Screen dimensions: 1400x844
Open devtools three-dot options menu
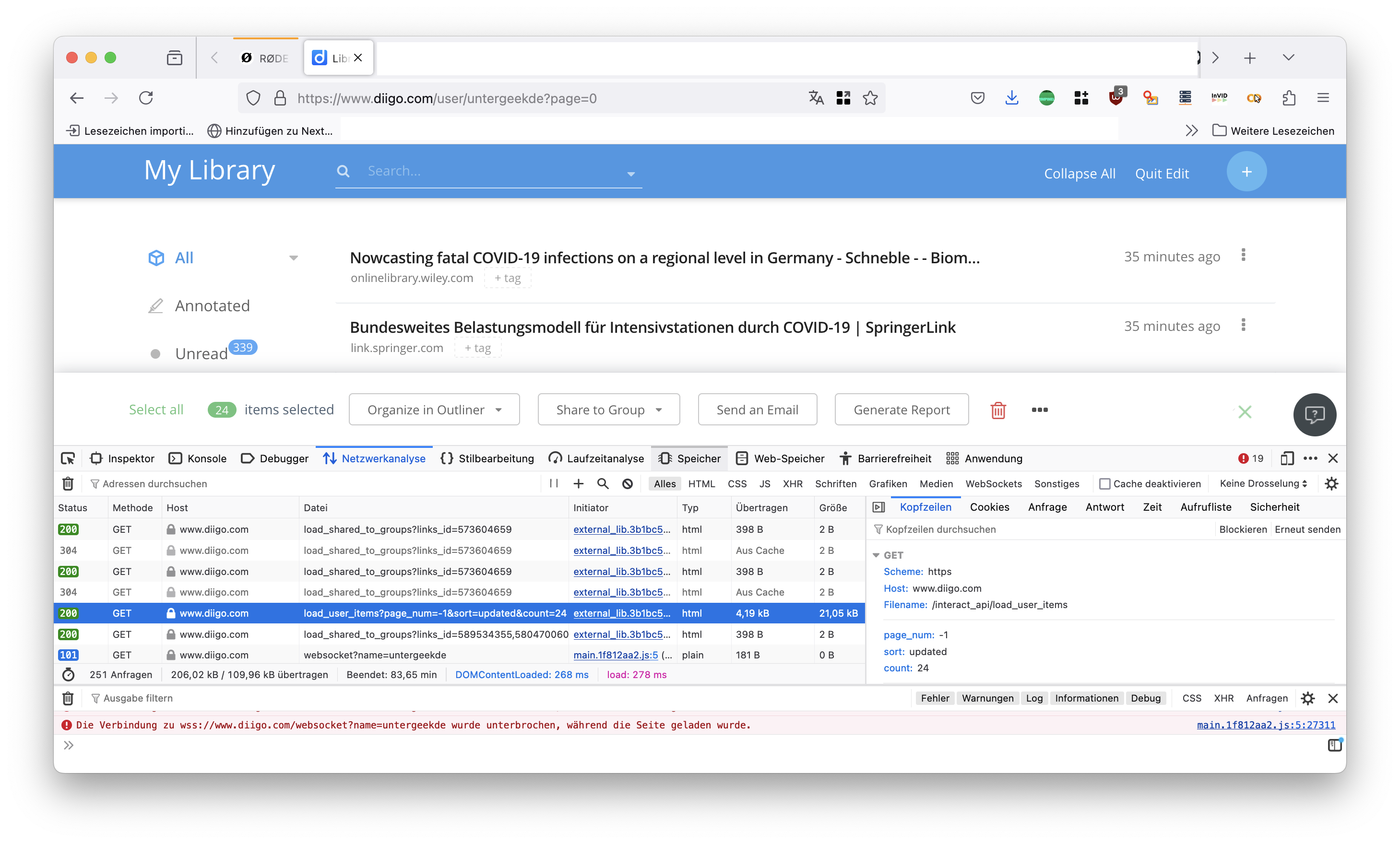point(1310,458)
